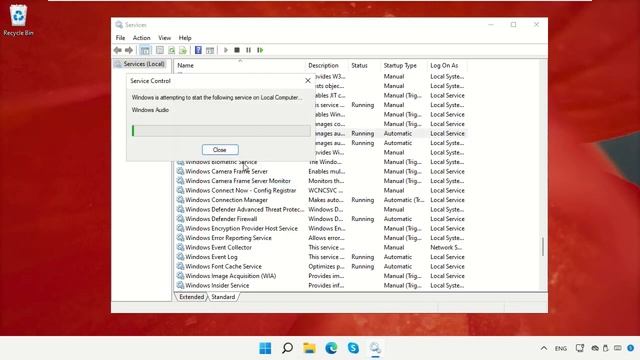Select Windows Image Acquisition (WIA) service

tap(231, 276)
